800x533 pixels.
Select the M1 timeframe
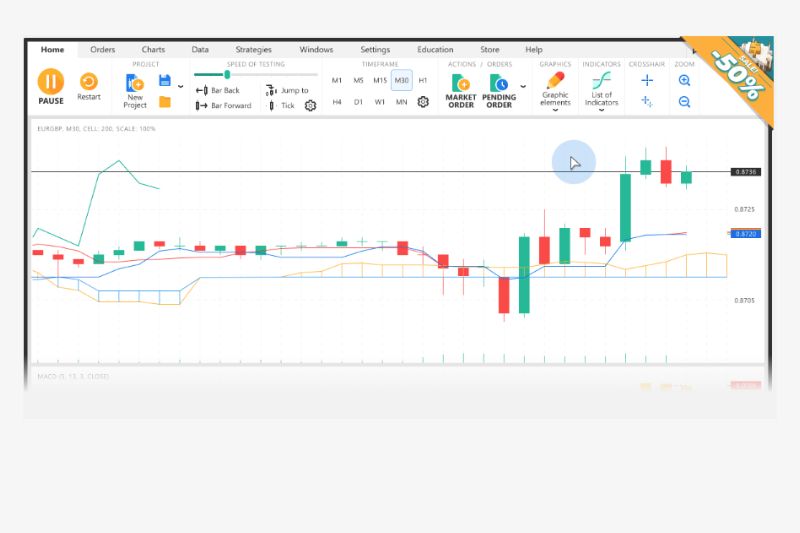coord(337,80)
